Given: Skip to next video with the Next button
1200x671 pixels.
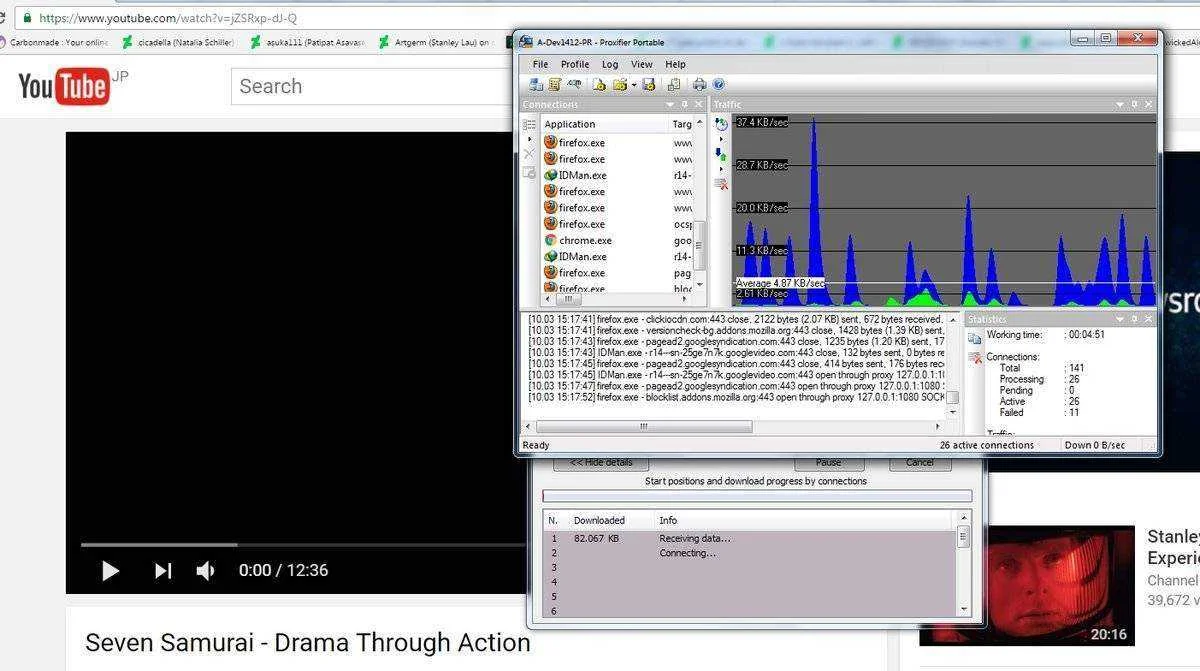Looking at the screenshot, I should (162, 570).
